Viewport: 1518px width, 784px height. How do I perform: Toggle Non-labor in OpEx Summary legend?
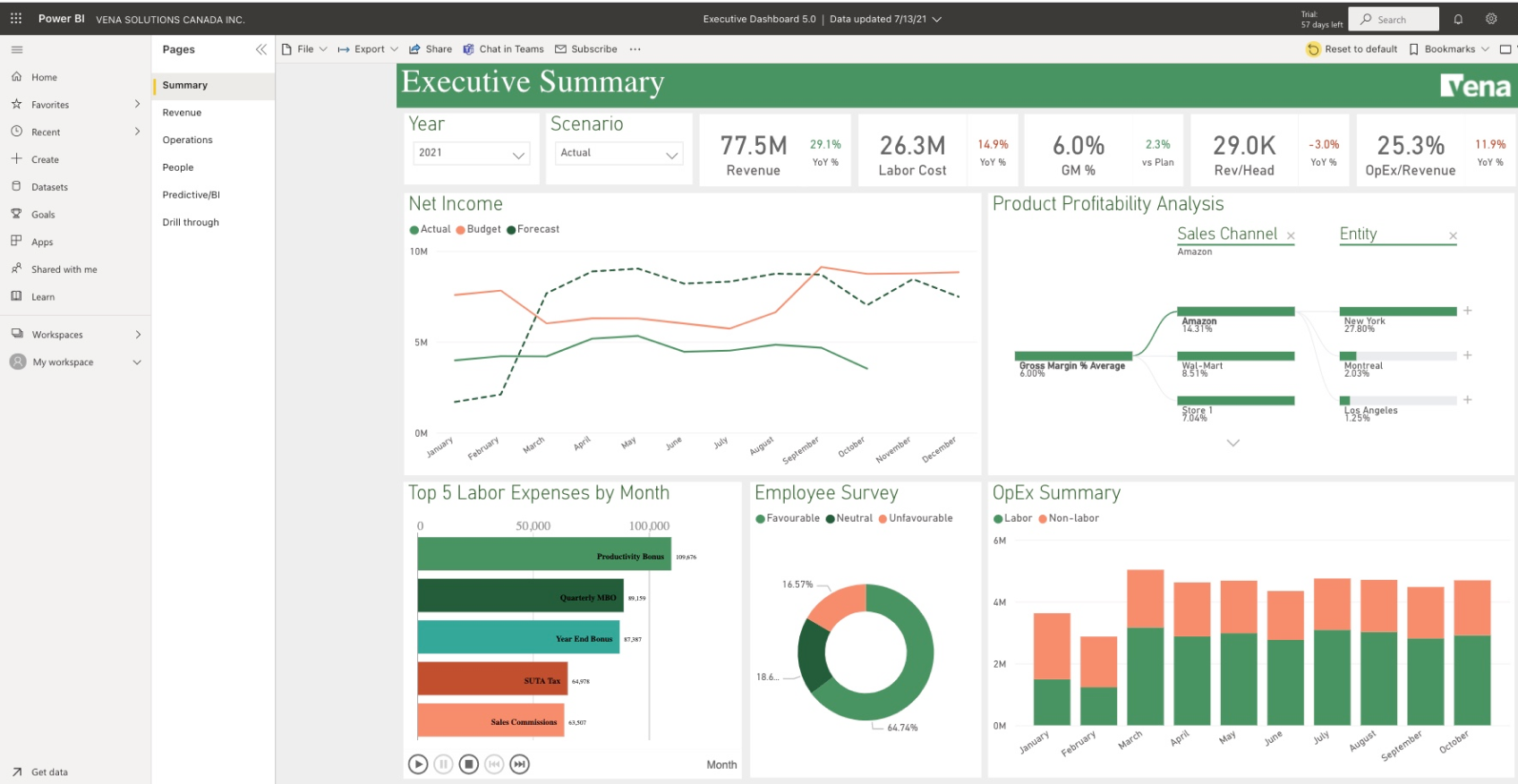[1069, 518]
